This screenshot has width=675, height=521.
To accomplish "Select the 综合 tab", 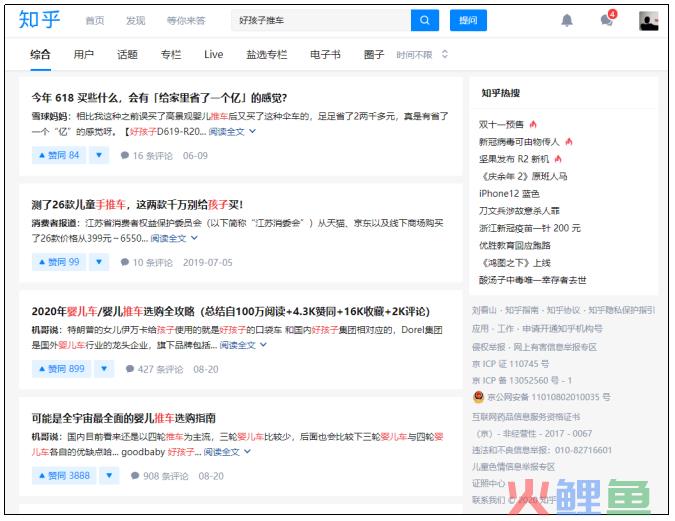I will click(x=40, y=55).
